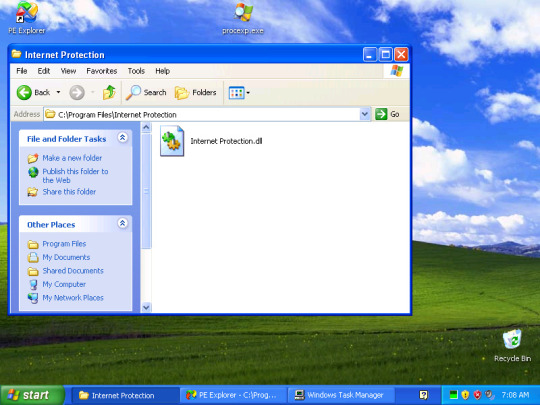The height and width of the screenshot is (405, 540).
Task: Open the View menu
Action: coord(68,71)
